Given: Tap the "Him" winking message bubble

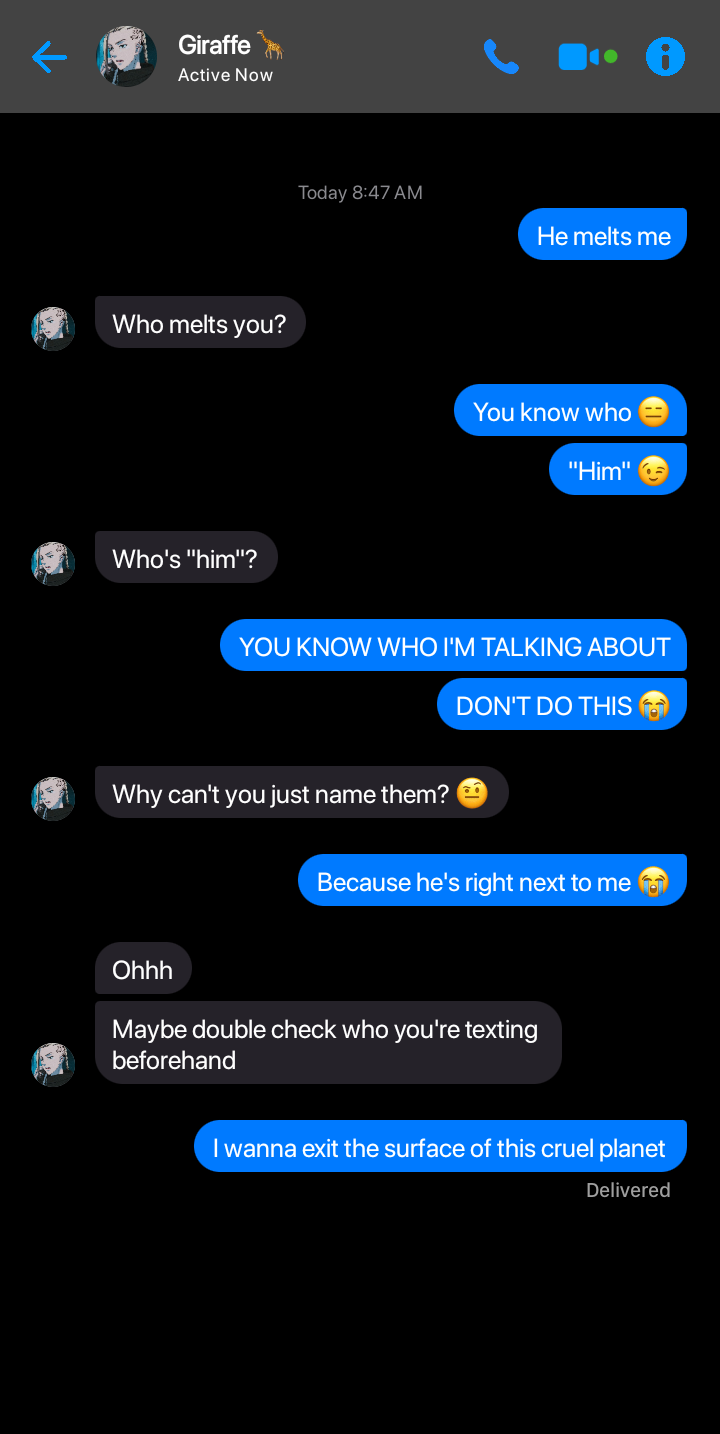Looking at the screenshot, I should click(x=618, y=470).
